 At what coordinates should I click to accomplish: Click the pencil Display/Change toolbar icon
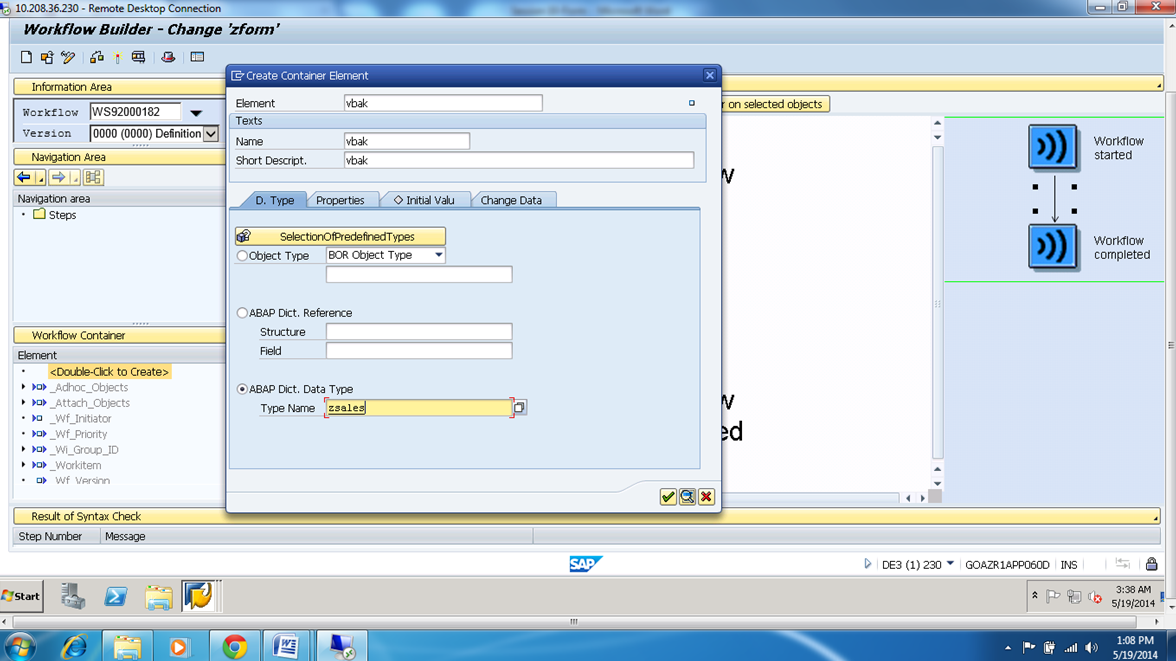(66, 57)
